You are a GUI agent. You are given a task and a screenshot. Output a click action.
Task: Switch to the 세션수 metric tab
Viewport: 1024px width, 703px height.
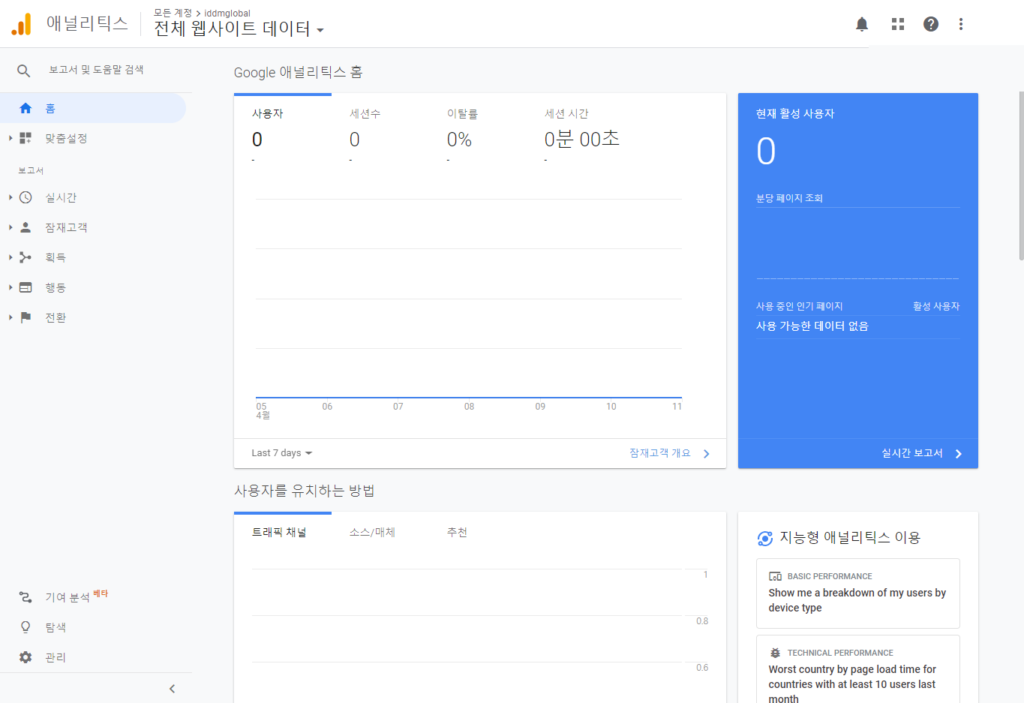[365, 114]
